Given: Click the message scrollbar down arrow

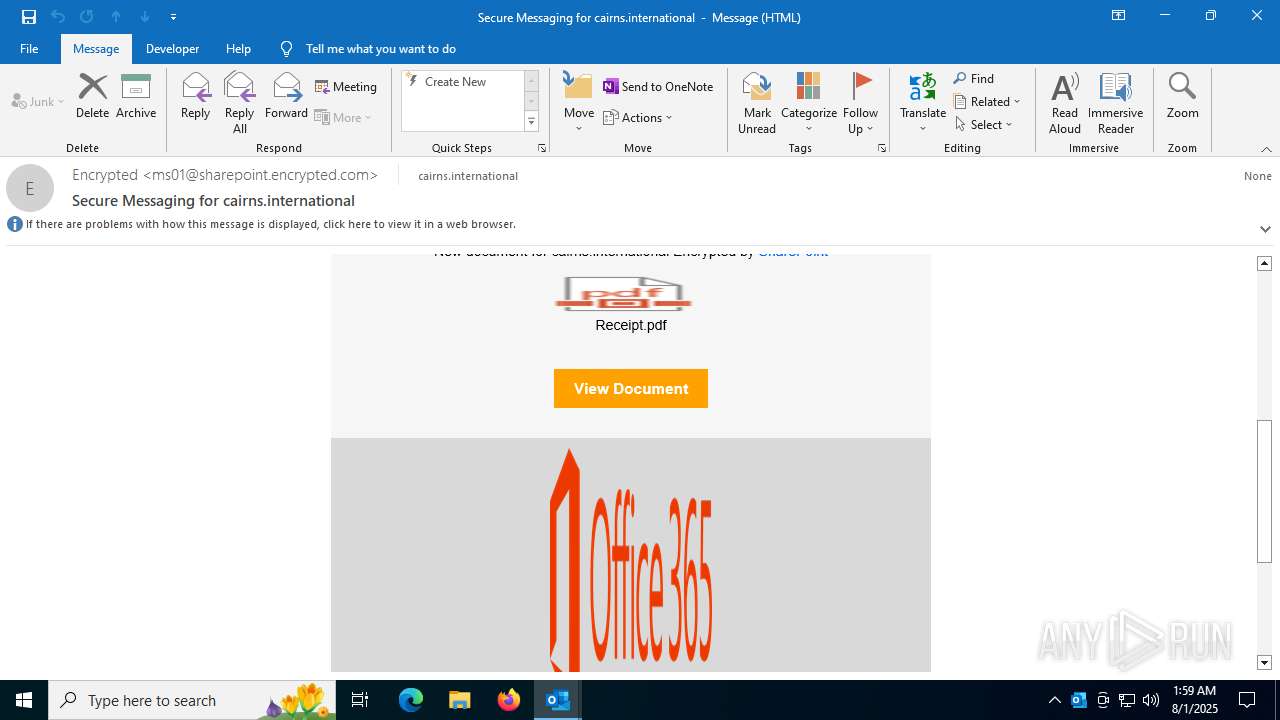Looking at the screenshot, I should (1264, 663).
